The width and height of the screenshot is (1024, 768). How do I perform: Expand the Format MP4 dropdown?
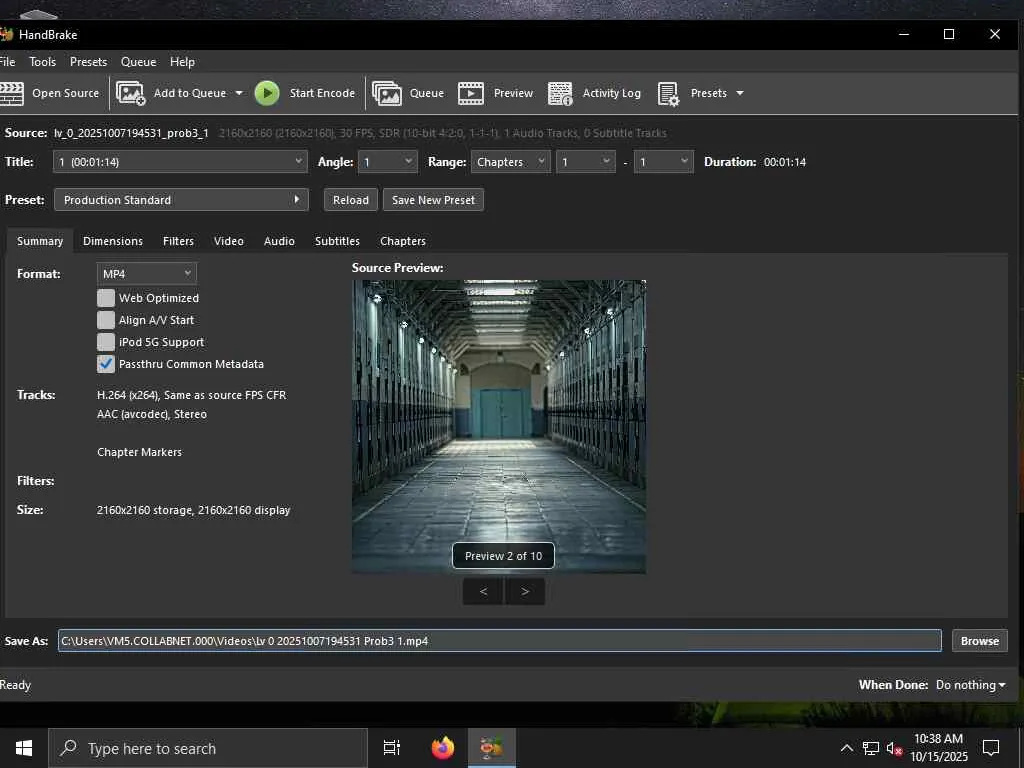pos(147,274)
